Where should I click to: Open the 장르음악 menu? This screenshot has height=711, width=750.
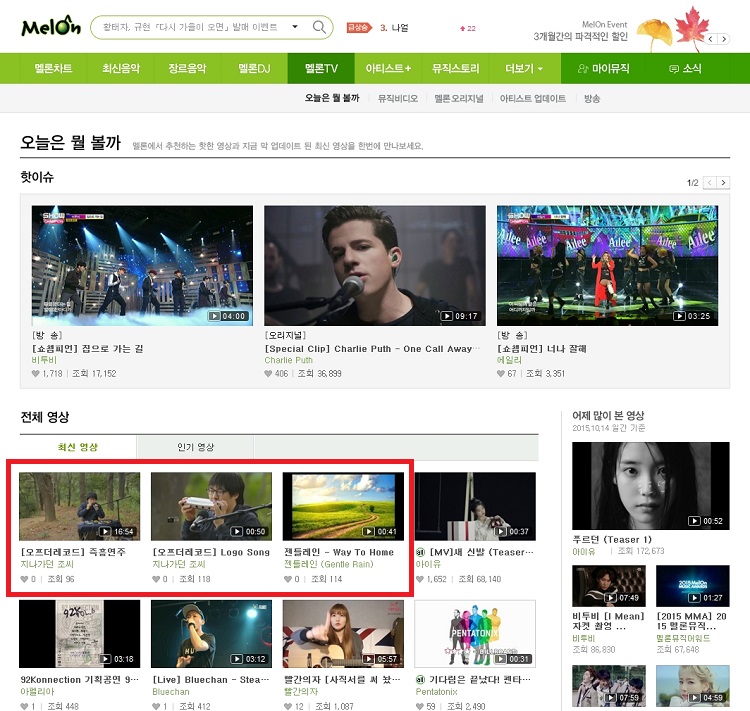187,68
